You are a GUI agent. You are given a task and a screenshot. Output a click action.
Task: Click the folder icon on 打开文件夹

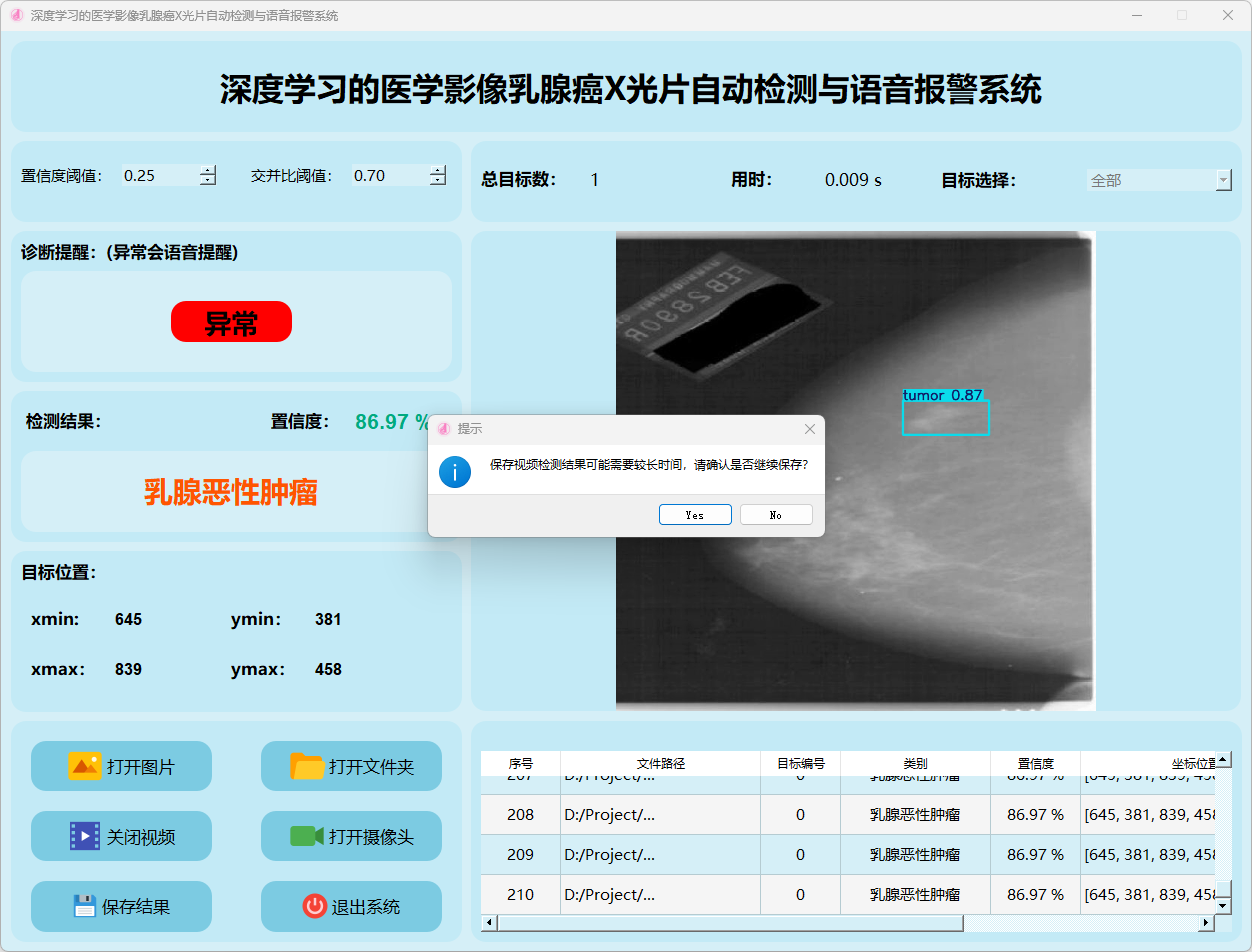307,766
